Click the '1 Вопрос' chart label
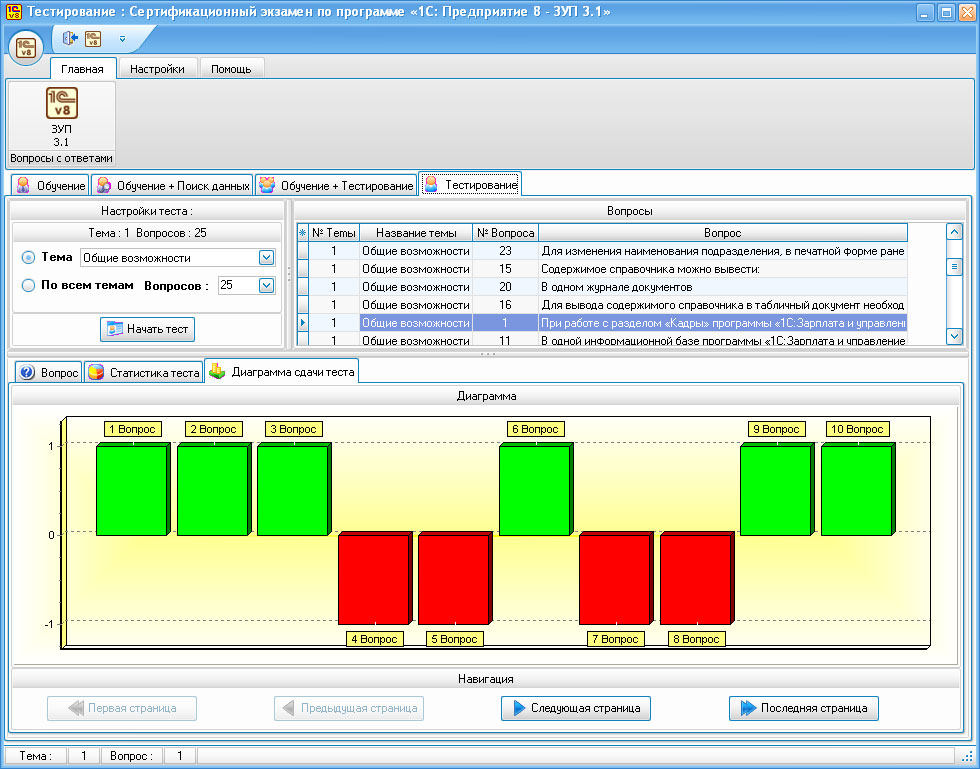980x769 pixels. 132,429
